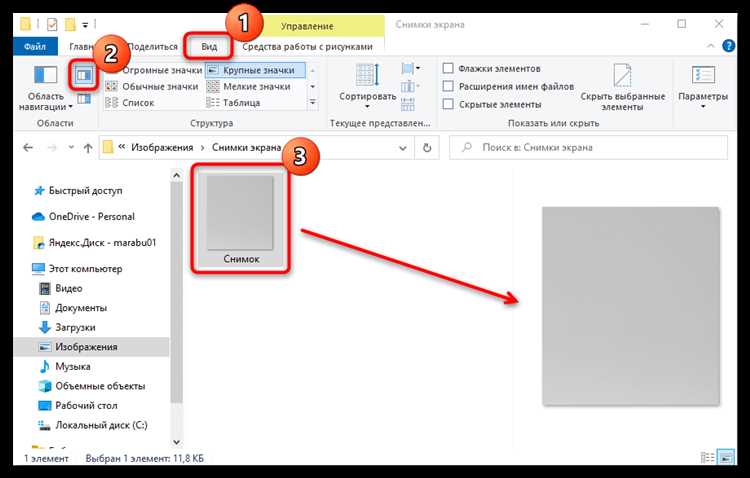
Task: Click the Properties icon in Quick Access Toolbar
Action: [52, 24]
